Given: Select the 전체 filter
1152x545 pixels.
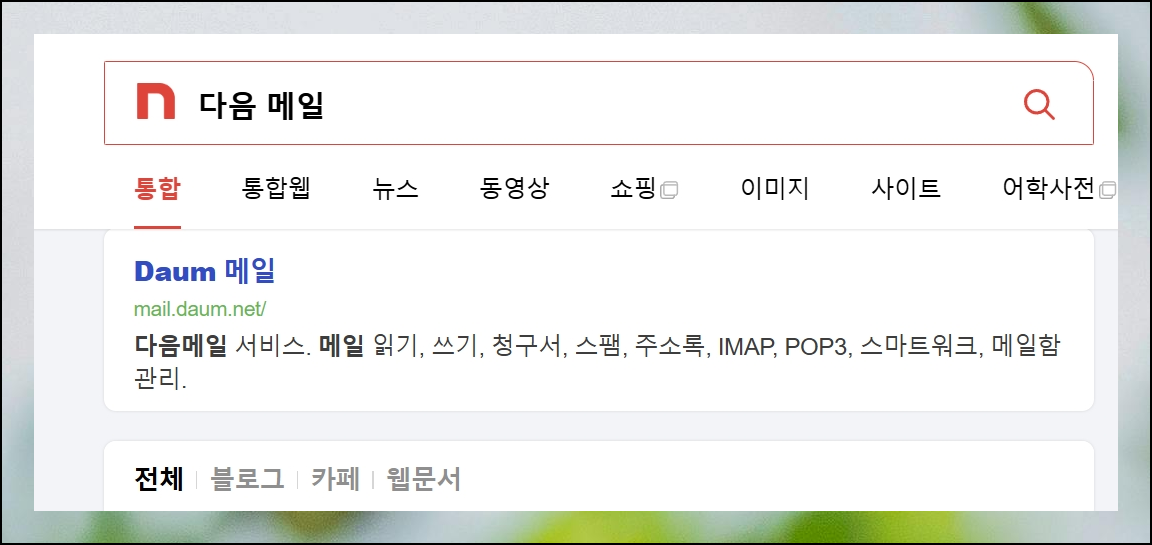Looking at the screenshot, I should [159, 479].
